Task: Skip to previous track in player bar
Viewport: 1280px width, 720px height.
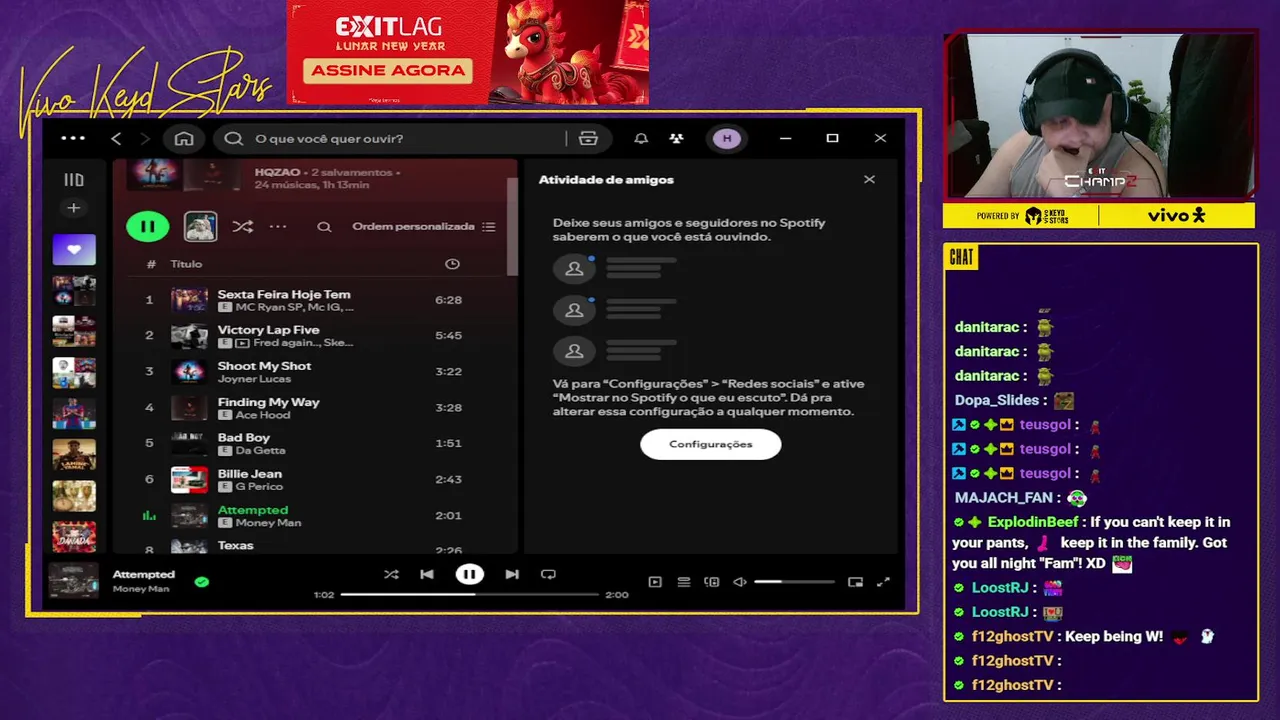Action: point(427,574)
